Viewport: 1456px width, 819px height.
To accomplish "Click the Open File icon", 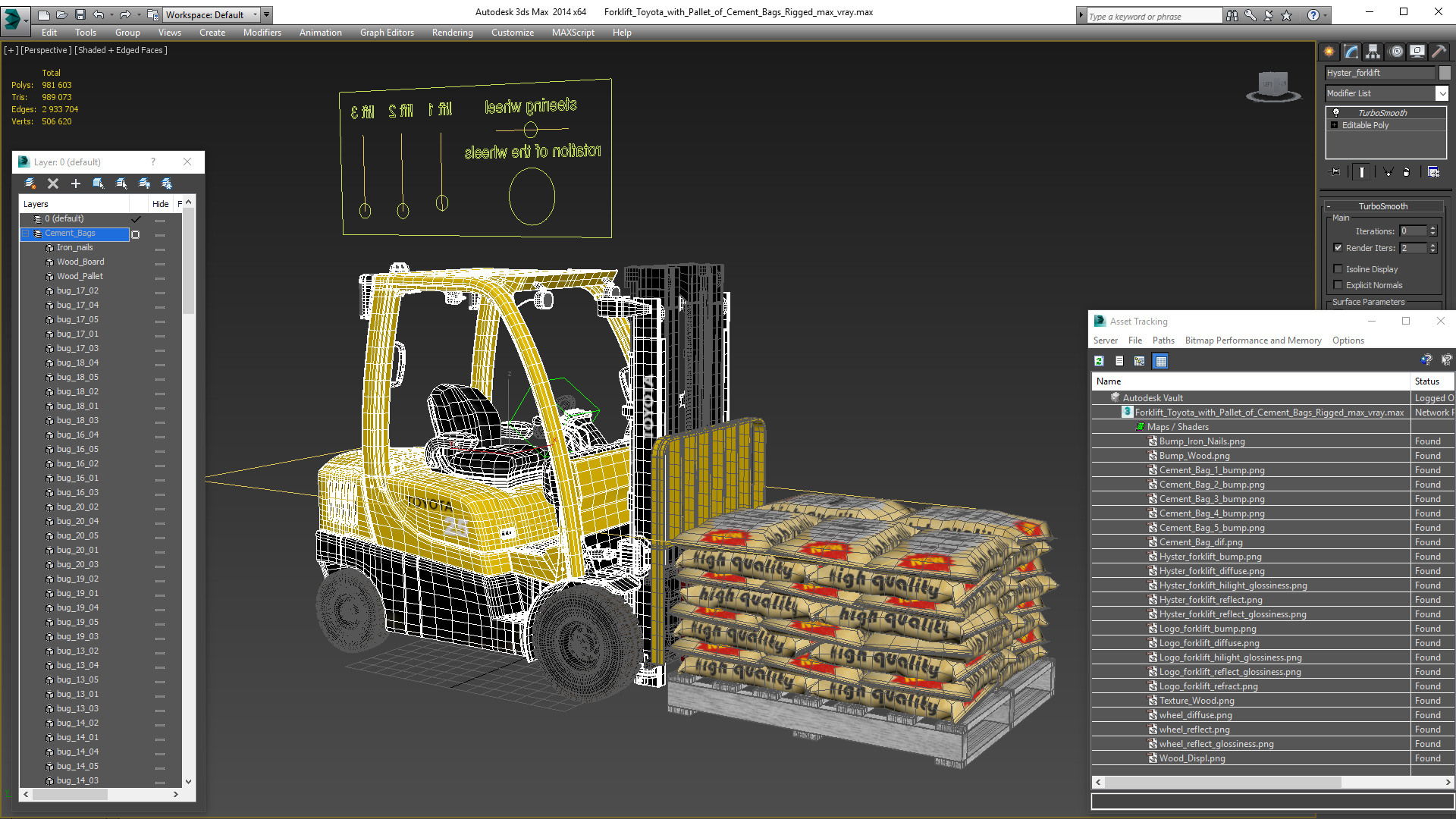I will [61, 14].
